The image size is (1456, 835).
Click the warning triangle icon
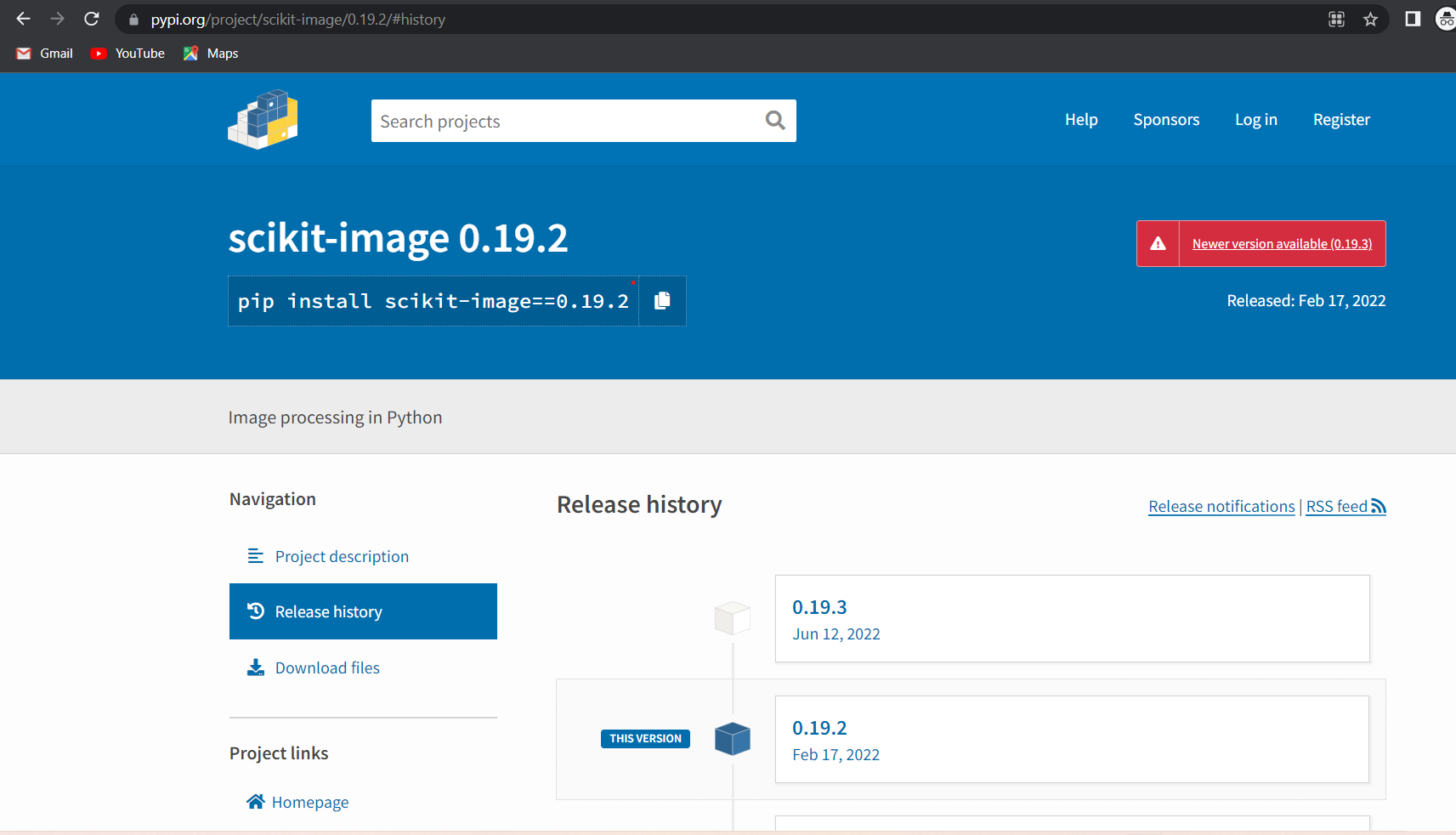tap(1158, 244)
